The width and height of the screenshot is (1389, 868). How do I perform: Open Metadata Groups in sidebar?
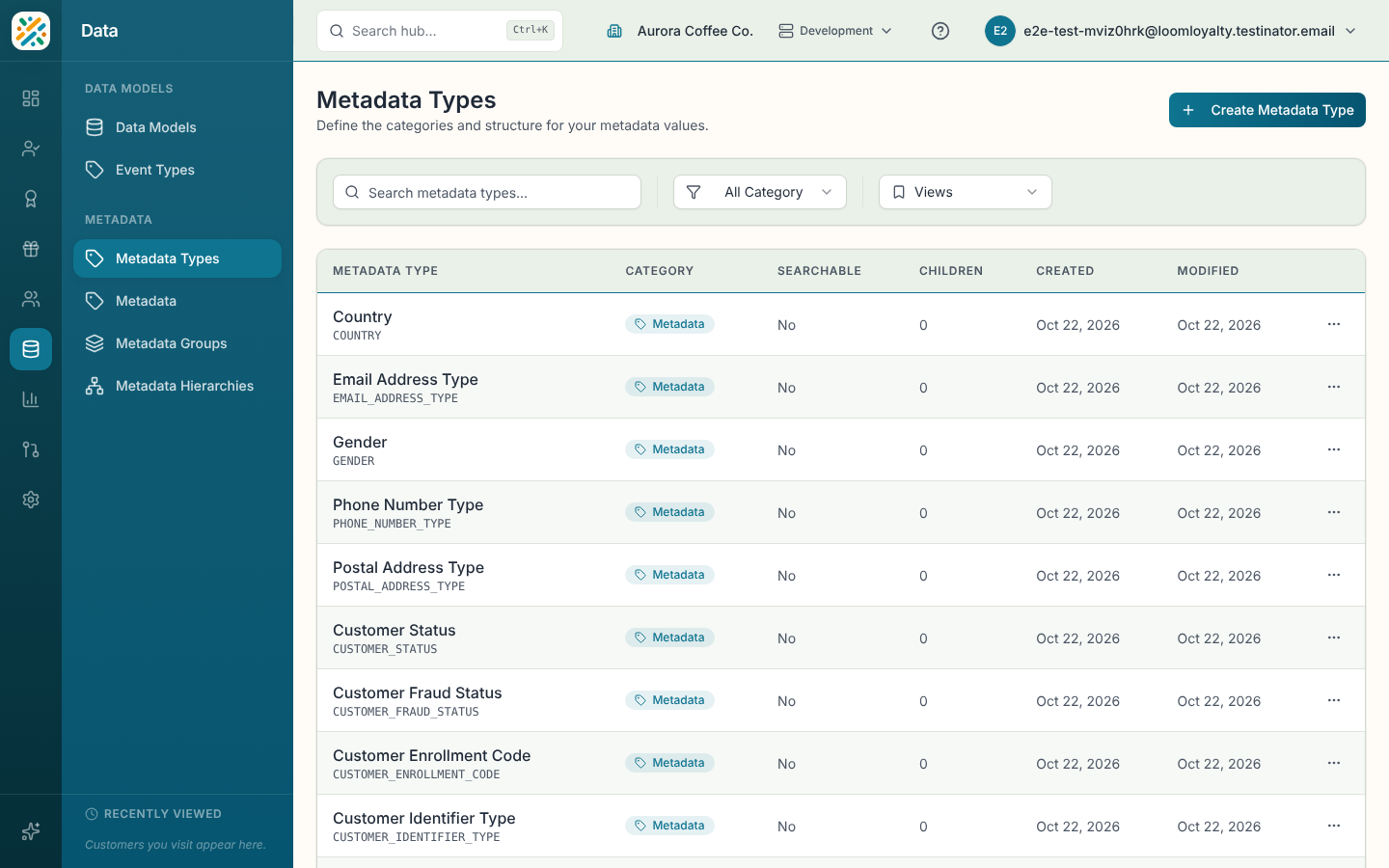[x=177, y=343]
